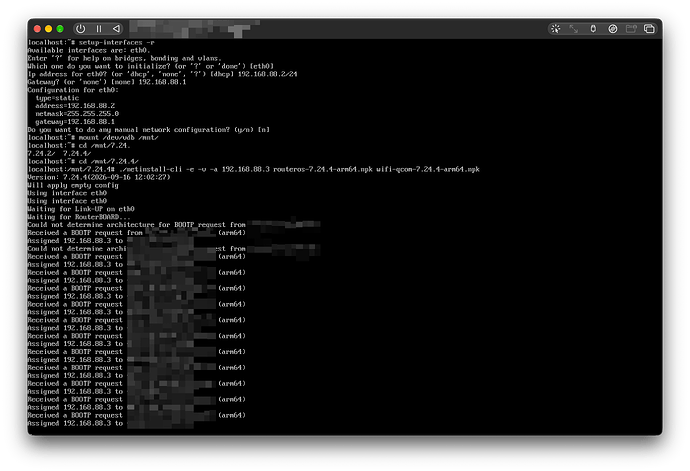
Task: Close the VM window with red button
Action: (37, 29)
